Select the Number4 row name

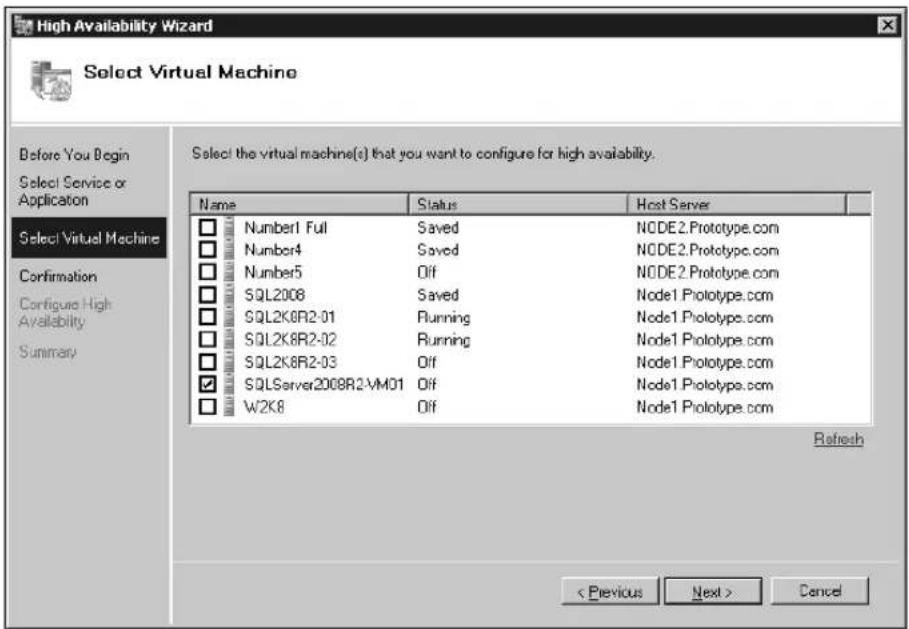point(272,250)
